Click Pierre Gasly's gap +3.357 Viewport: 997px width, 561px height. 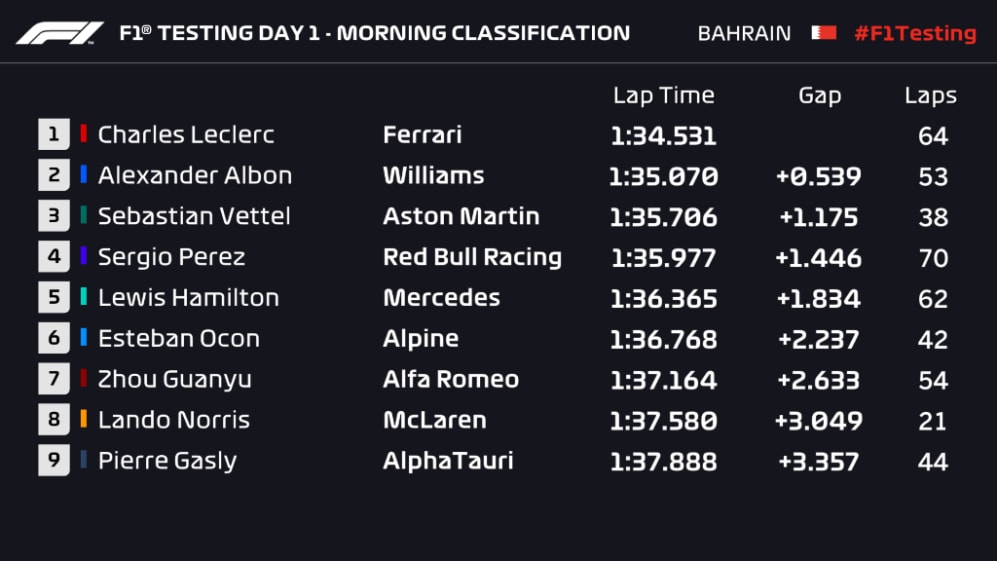(x=818, y=462)
